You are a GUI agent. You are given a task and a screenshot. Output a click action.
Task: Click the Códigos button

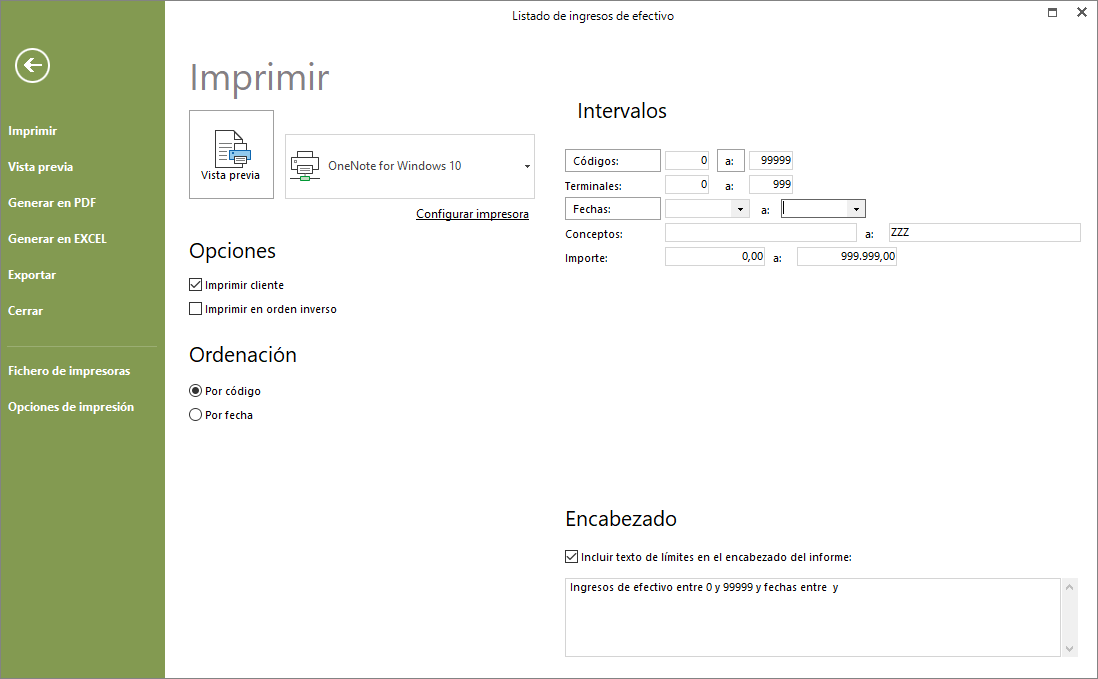pyautogui.click(x=613, y=160)
